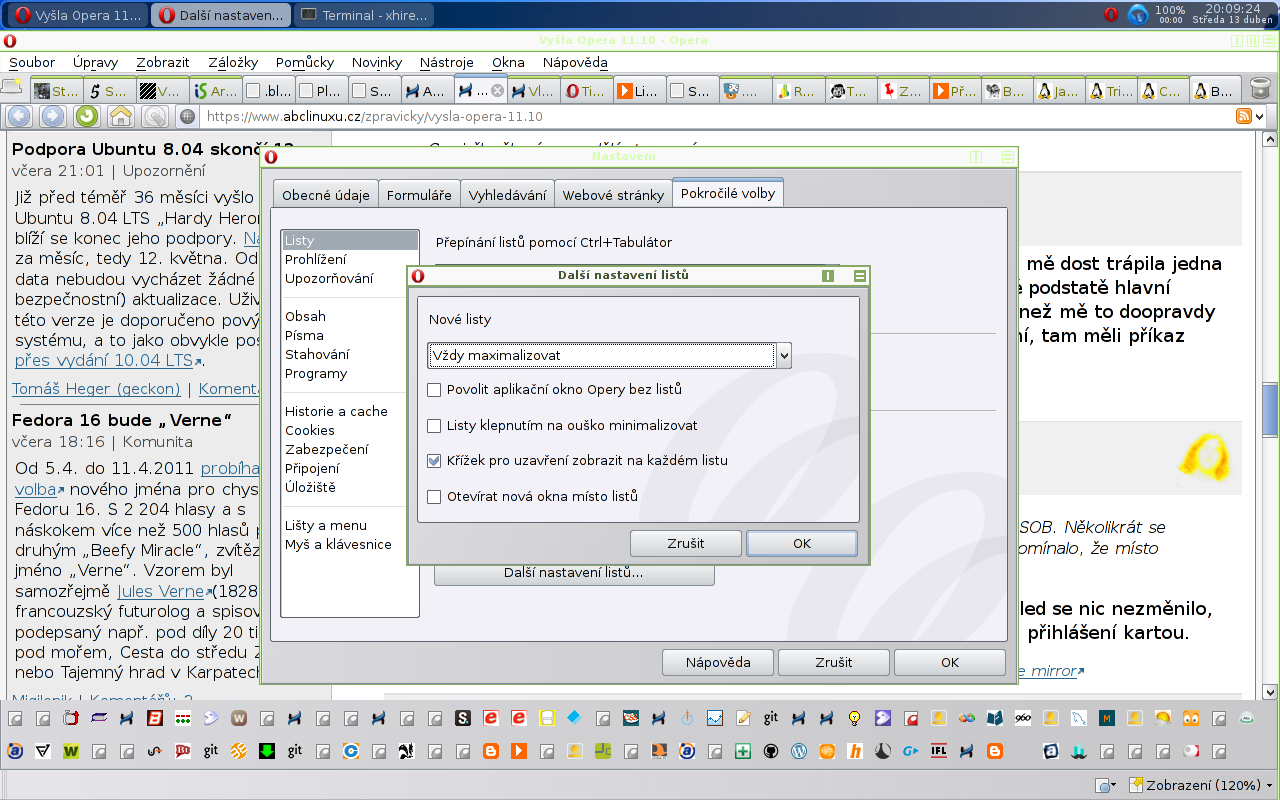This screenshot has width=1280, height=800.
Task: Click the scrollbar down arrow of the page
Action: (x=1270, y=692)
